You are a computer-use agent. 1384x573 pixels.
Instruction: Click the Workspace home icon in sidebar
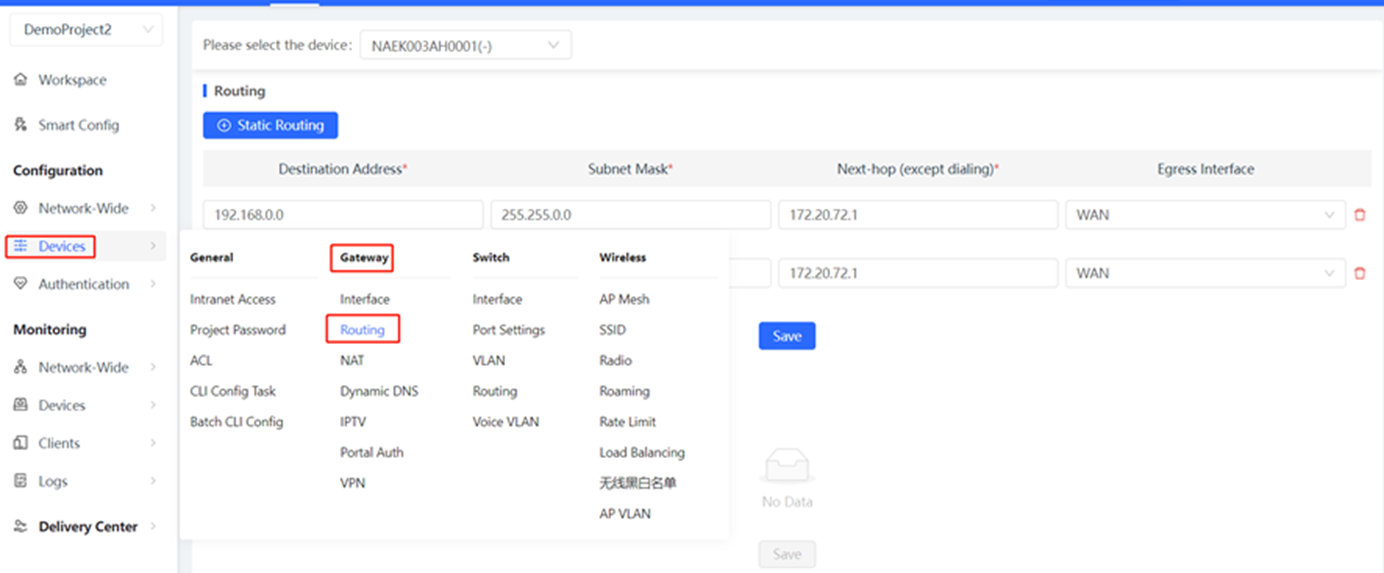click(20, 80)
